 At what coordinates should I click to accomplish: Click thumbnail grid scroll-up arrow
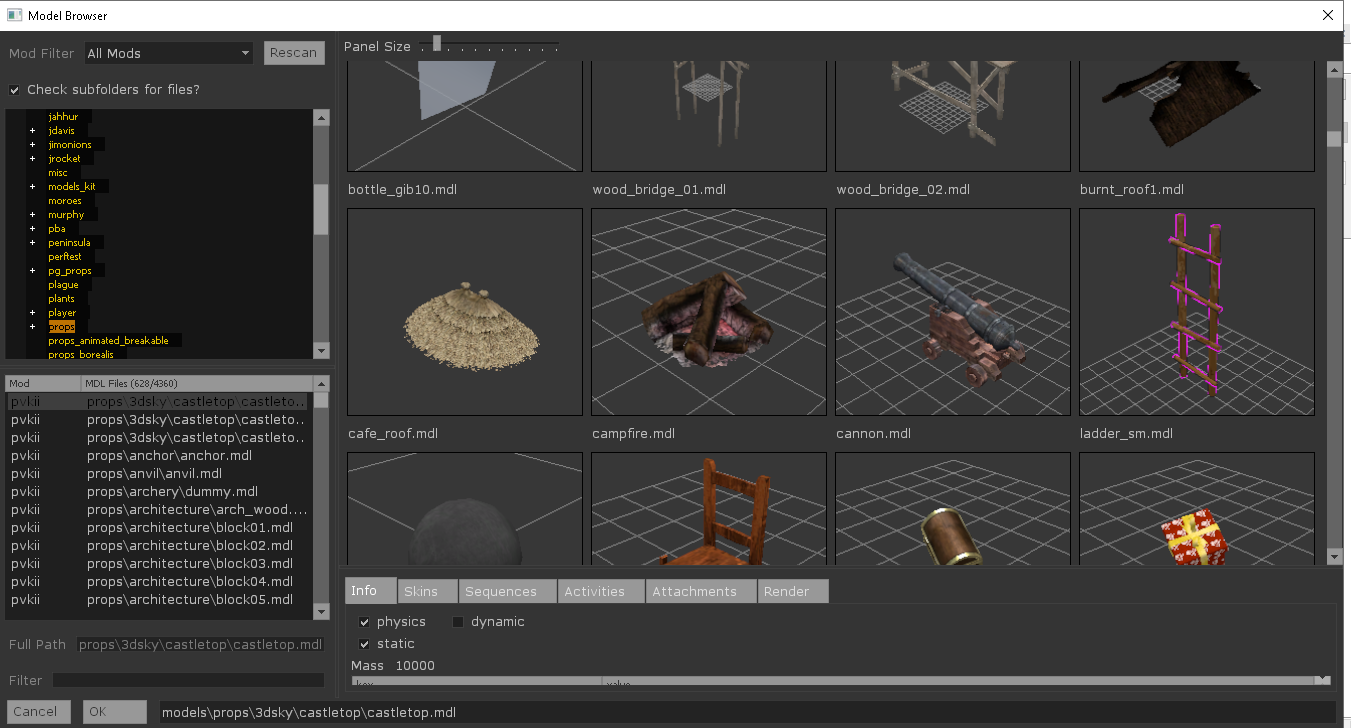(1334, 68)
